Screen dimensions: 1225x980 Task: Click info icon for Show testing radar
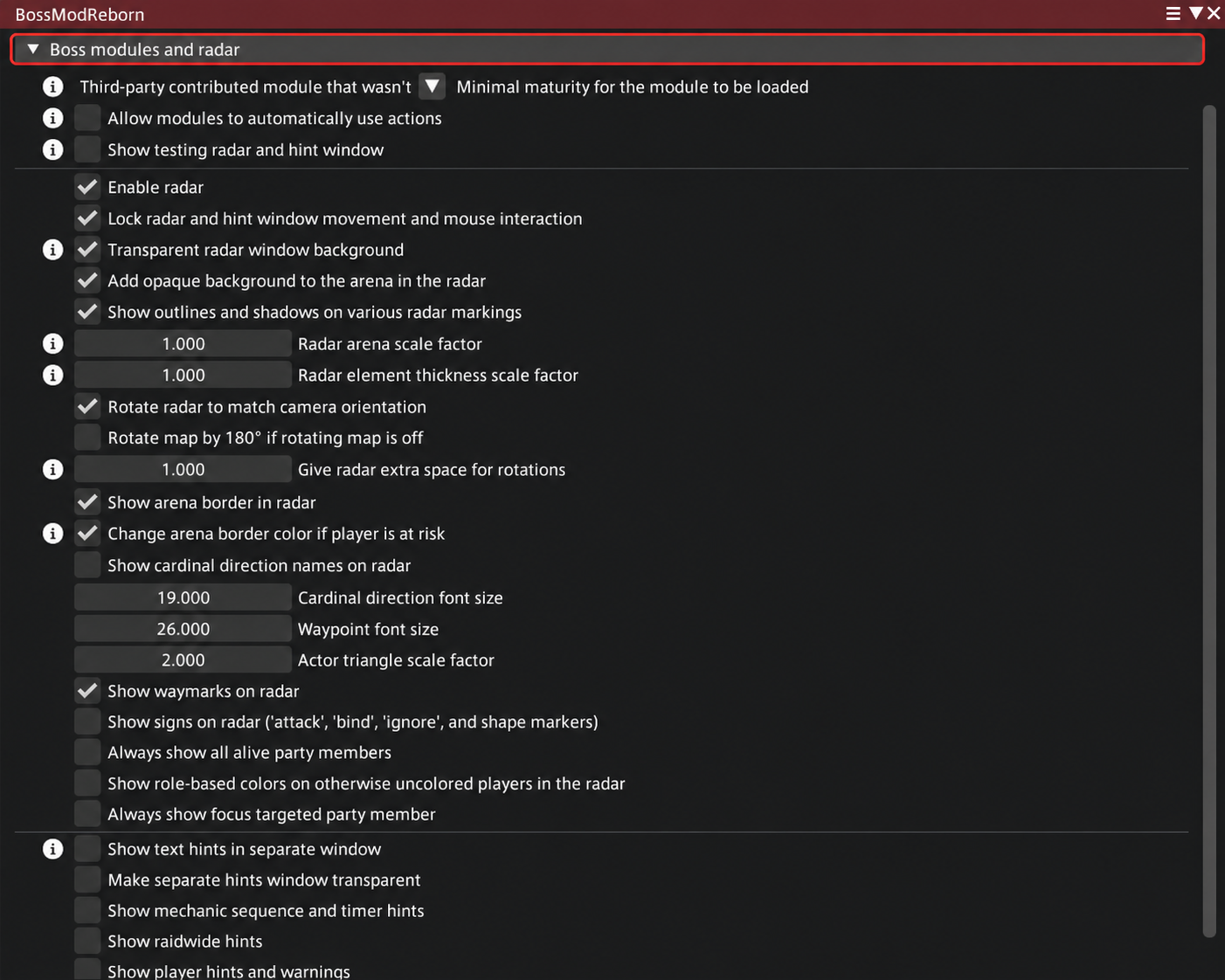click(x=53, y=149)
